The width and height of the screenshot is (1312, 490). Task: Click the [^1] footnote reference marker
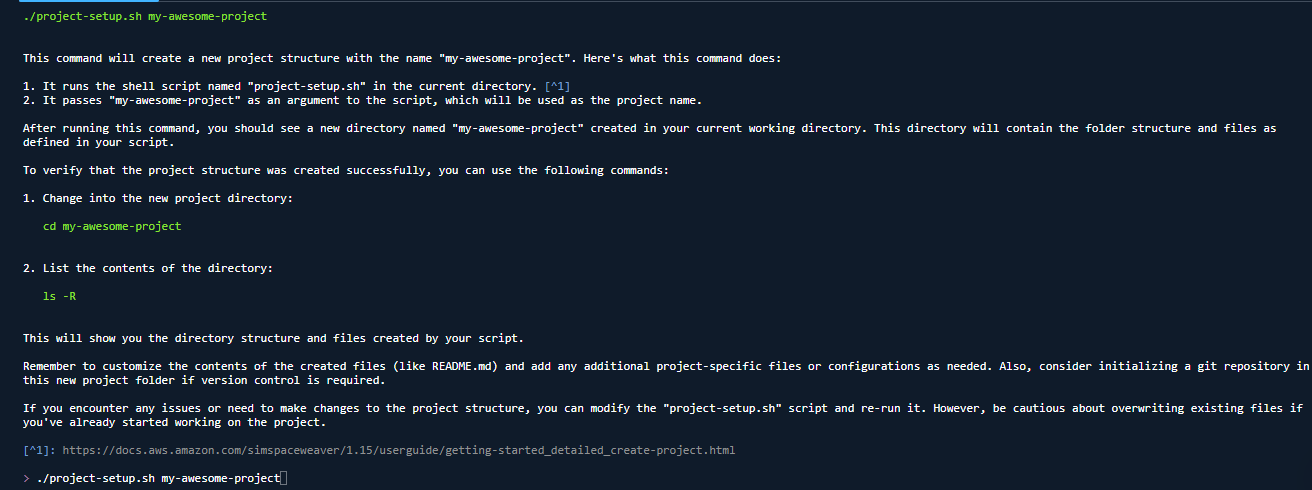(x=558, y=86)
